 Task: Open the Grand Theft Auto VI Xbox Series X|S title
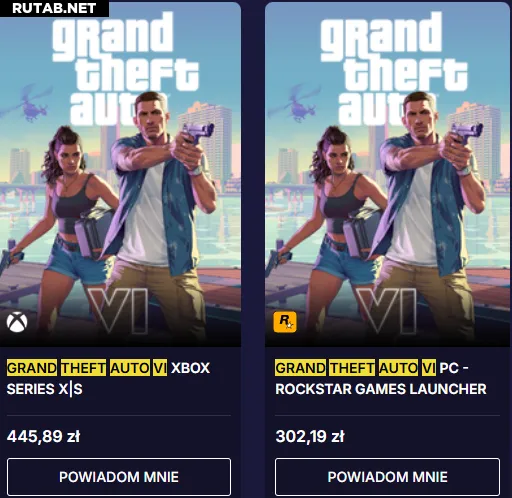point(108,378)
